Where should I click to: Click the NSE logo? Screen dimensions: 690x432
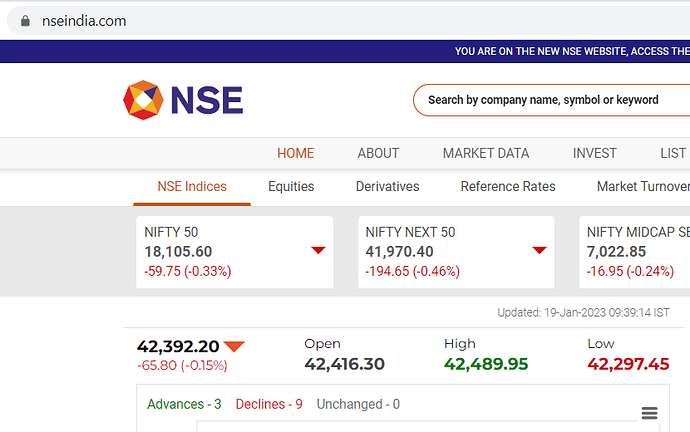click(183, 100)
